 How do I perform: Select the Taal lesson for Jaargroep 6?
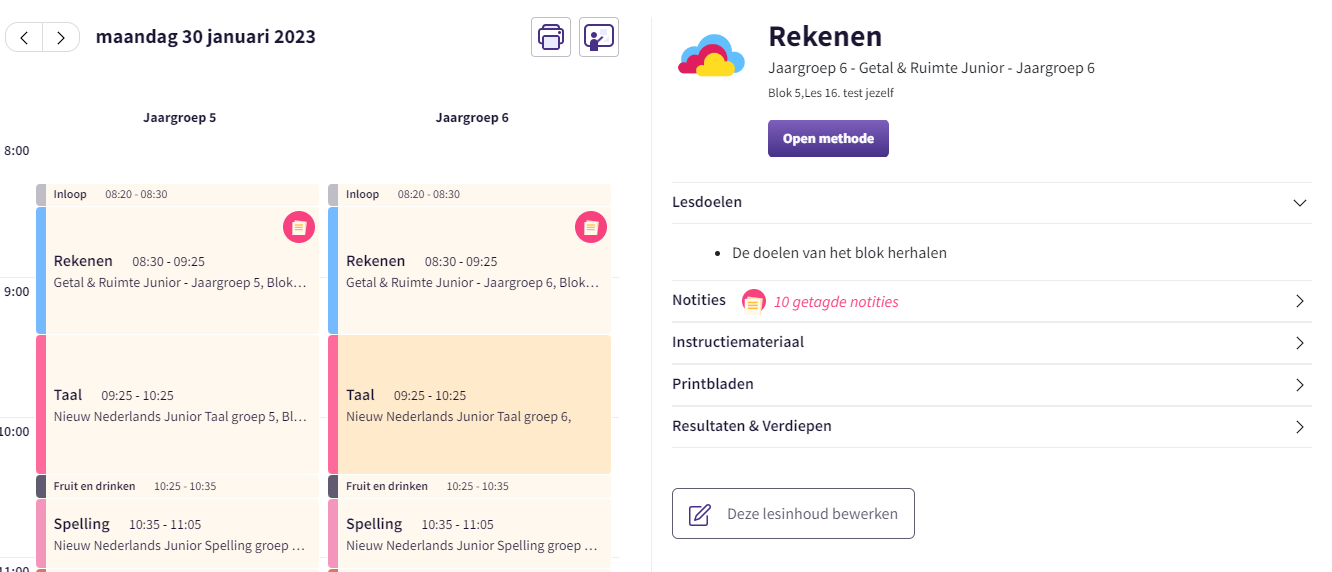tap(470, 404)
